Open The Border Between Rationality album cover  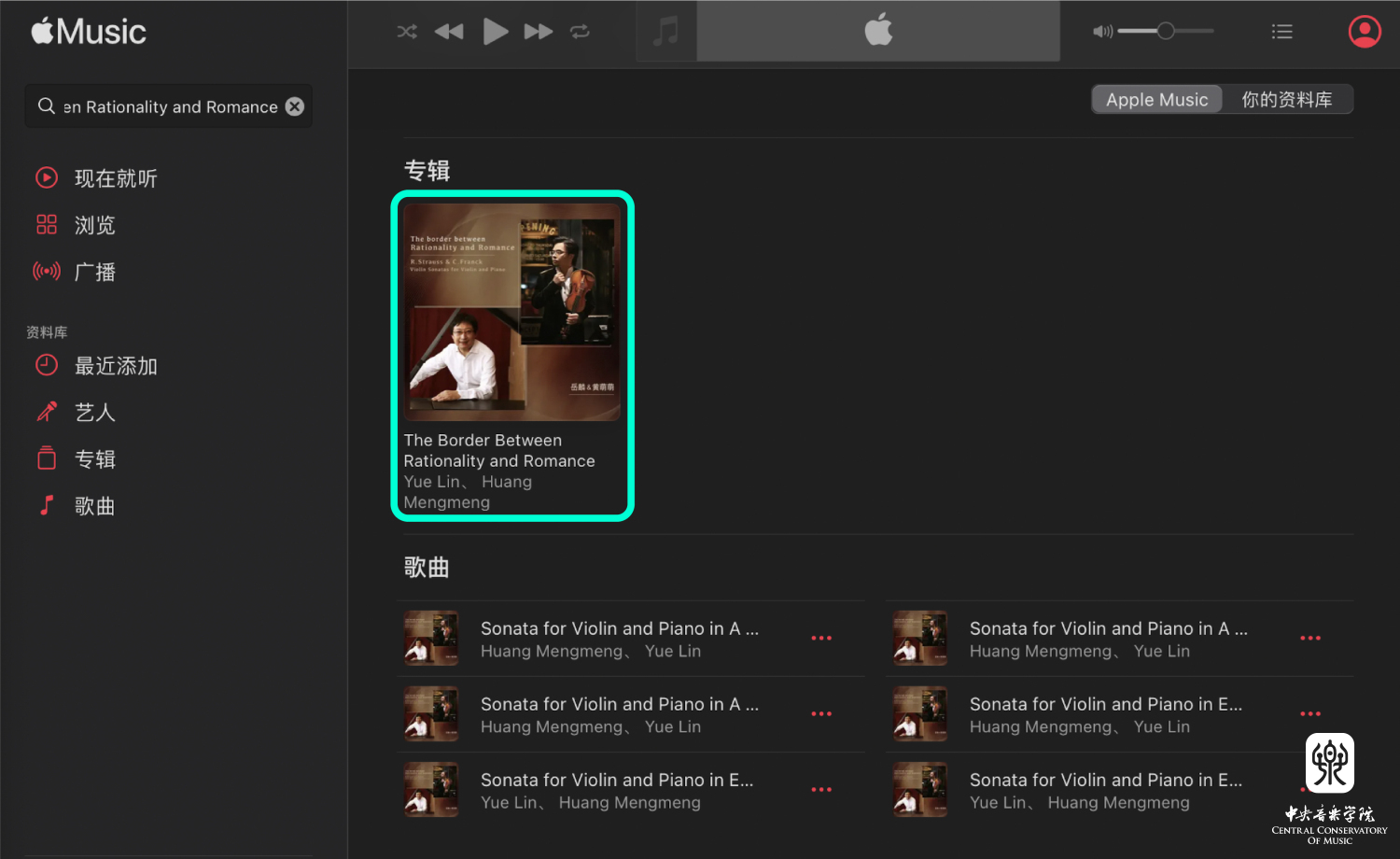pos(511,313)
